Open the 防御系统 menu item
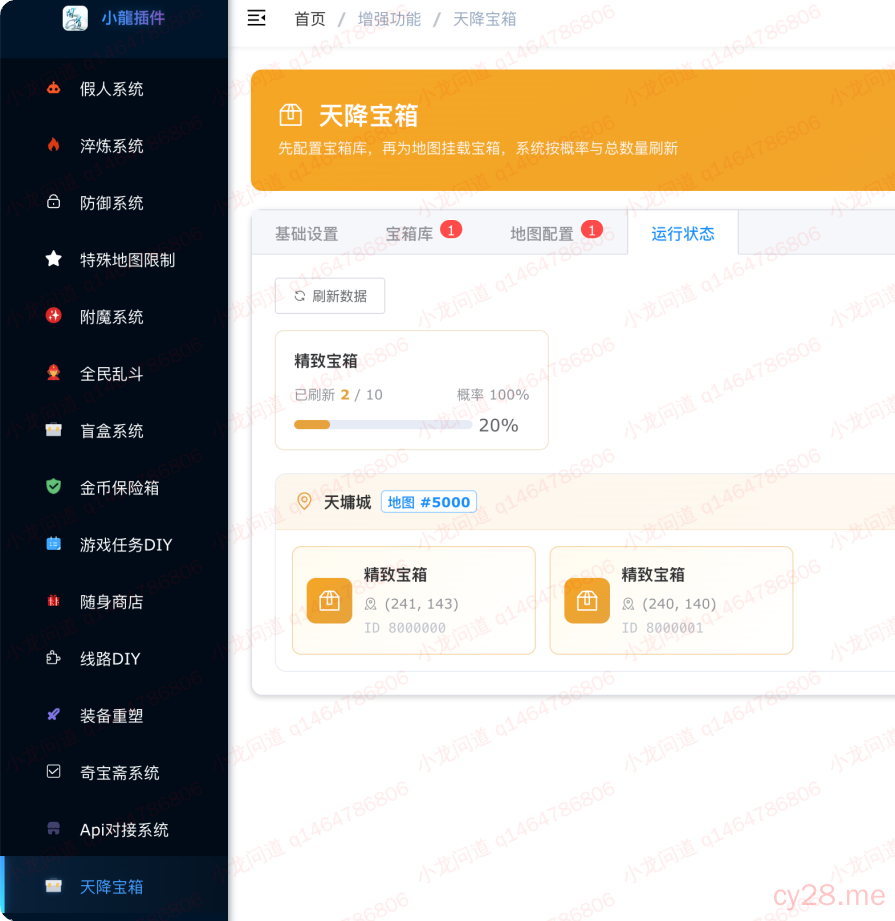This screenshot has width=895, height=921. point(114,203)
